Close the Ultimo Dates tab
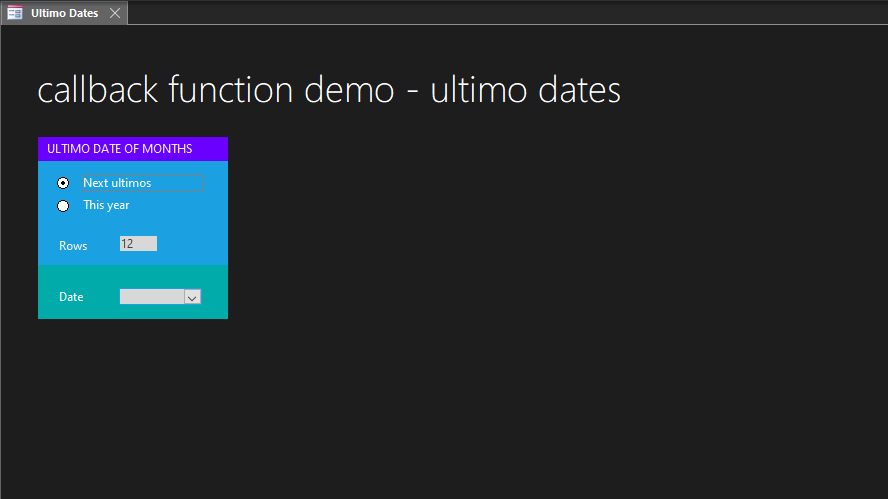This screenshot has height=499, width=888. (115, 13)
